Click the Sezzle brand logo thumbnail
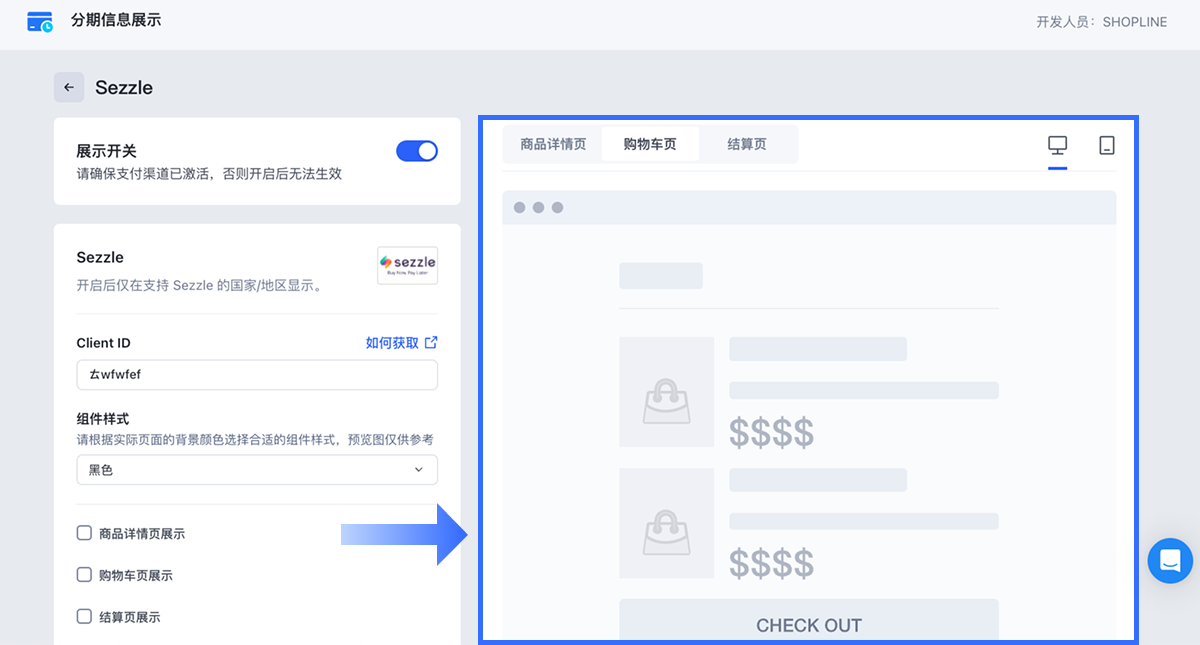 click(407, 265)
